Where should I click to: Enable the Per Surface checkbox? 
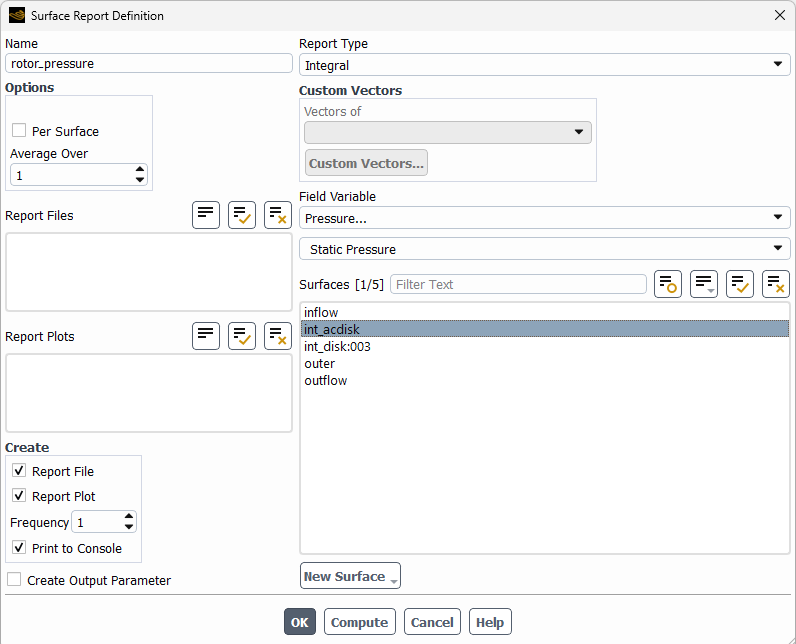pos(19,131)
